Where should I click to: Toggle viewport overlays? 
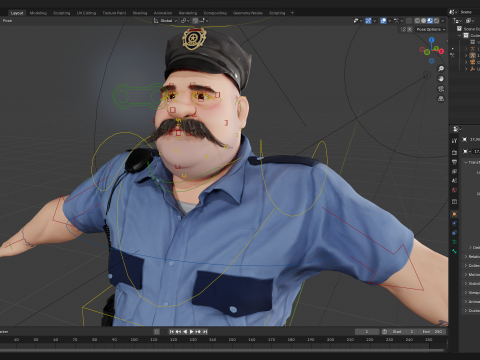click(383, 21)
